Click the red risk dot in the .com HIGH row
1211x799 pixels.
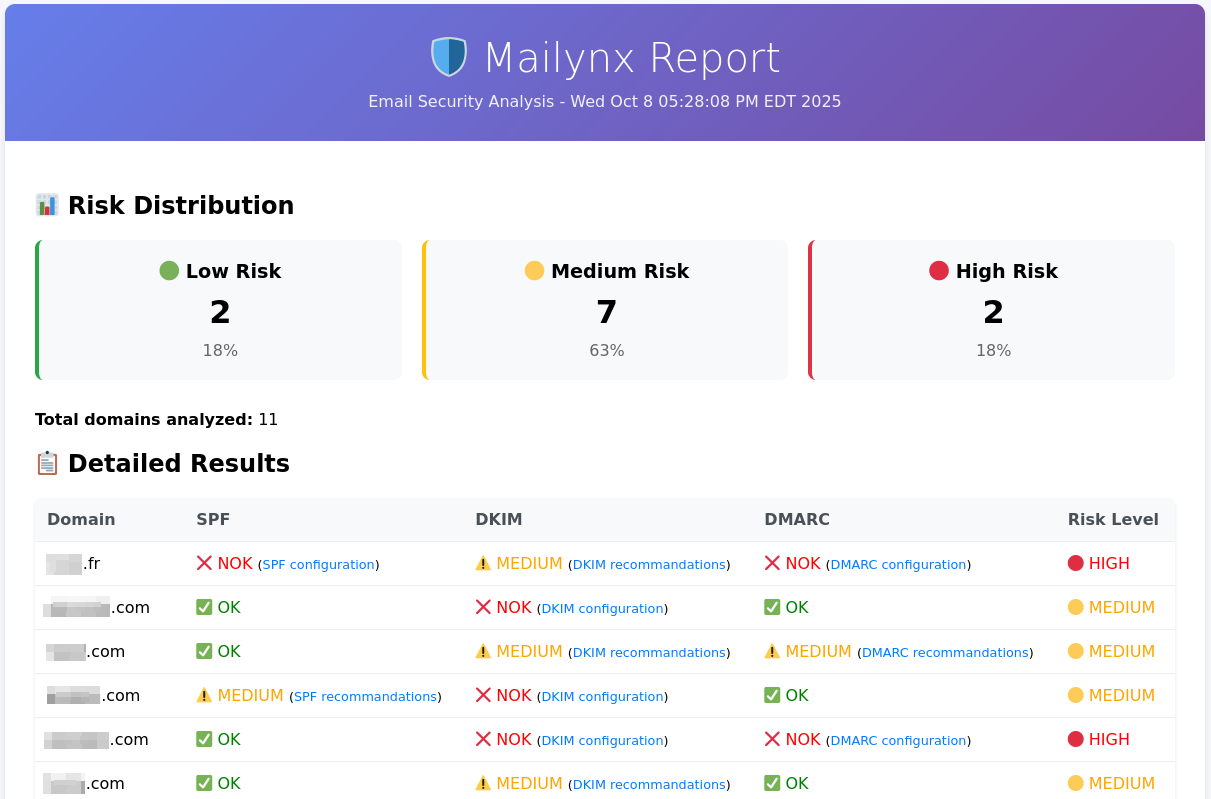click(1076, 739)
